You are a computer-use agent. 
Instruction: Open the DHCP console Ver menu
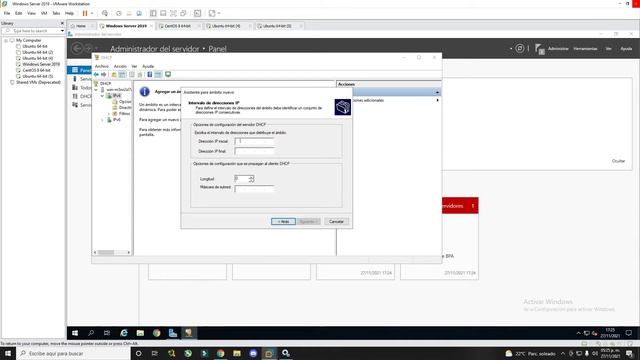pos(134,66)
